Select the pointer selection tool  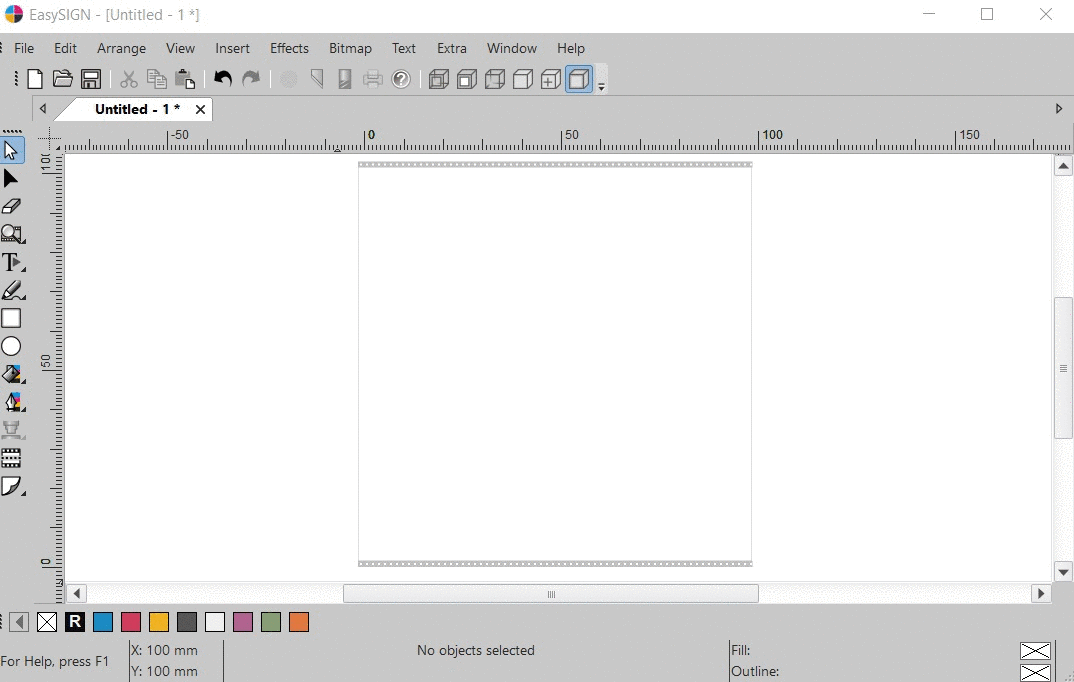[12, 150]
